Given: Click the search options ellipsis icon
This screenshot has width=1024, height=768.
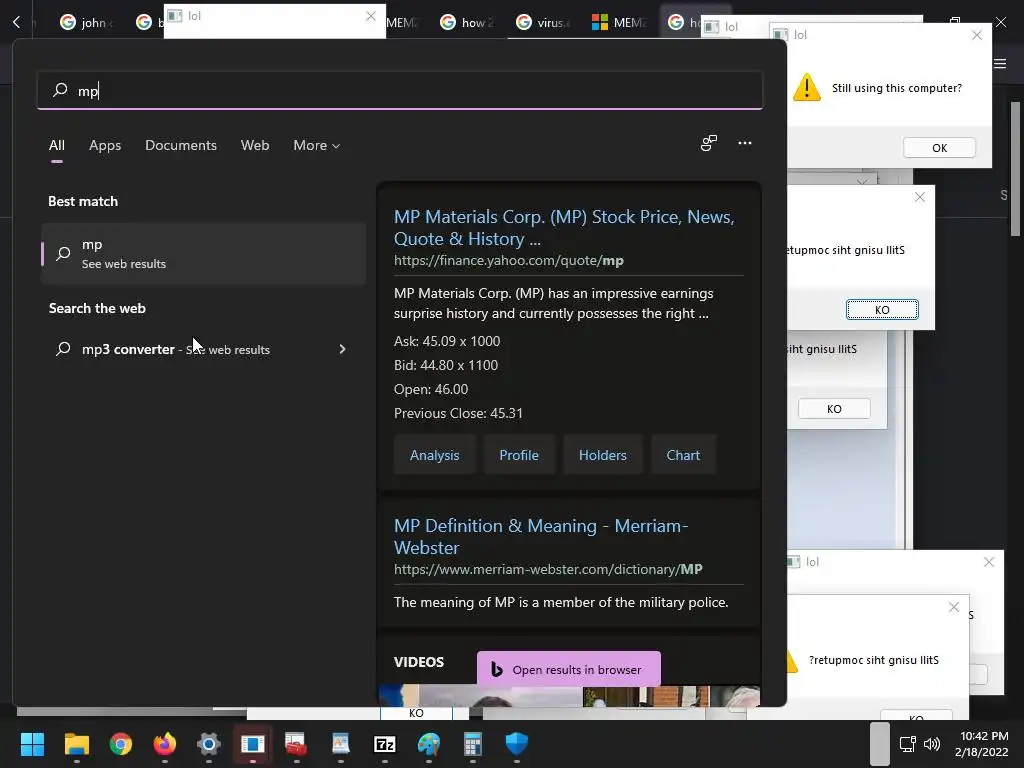Looking at the screenshot, I should pos(744,143).
